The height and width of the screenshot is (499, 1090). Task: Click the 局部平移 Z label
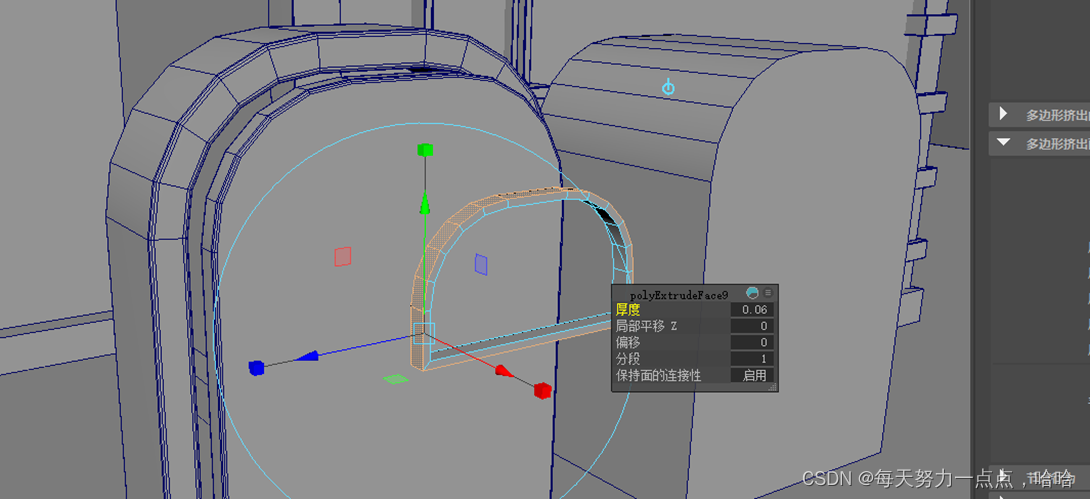pyautogui.click(x=646, y=326)
